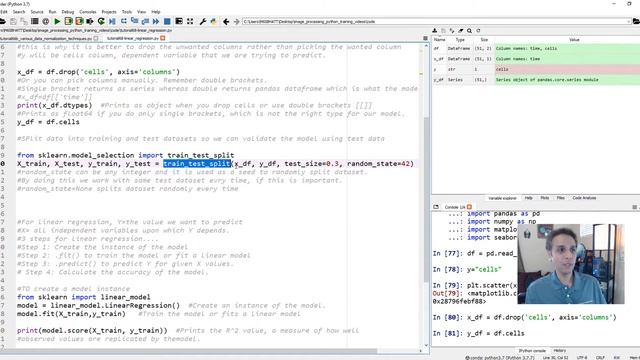Screen dimensions: 640x360
Task: Click the Save all files icon
Action: pyautogui.click(x=24, y=21)
